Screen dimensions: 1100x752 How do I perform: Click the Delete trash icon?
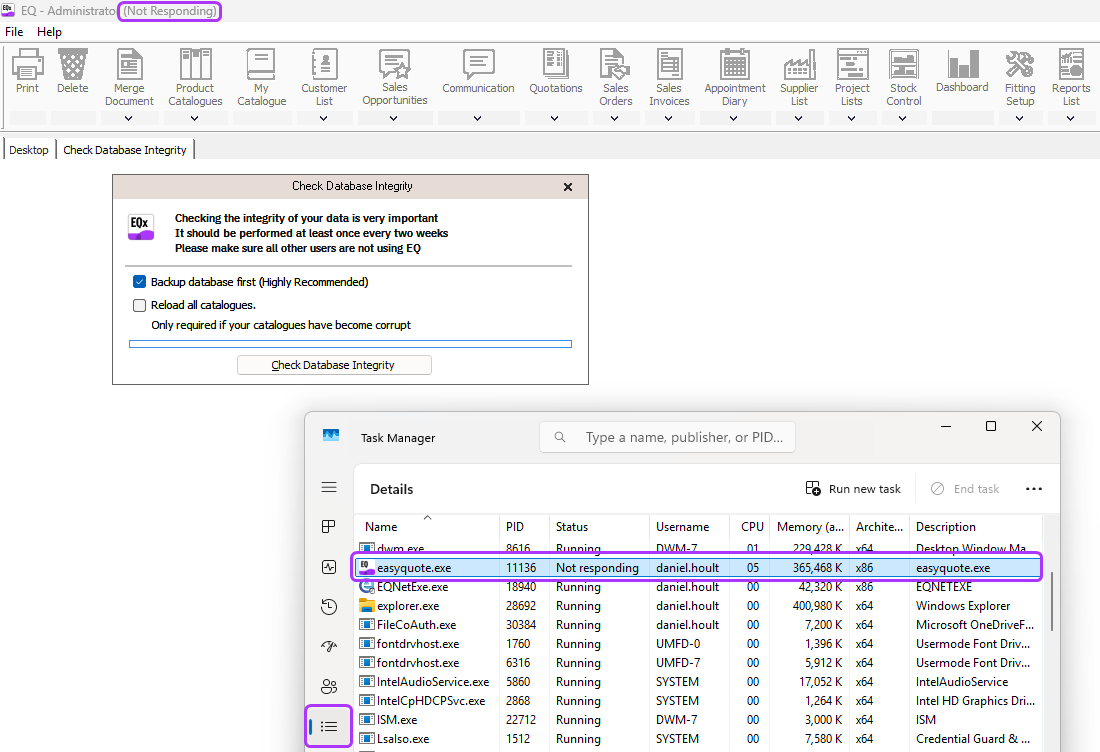[x=73, y=64]
